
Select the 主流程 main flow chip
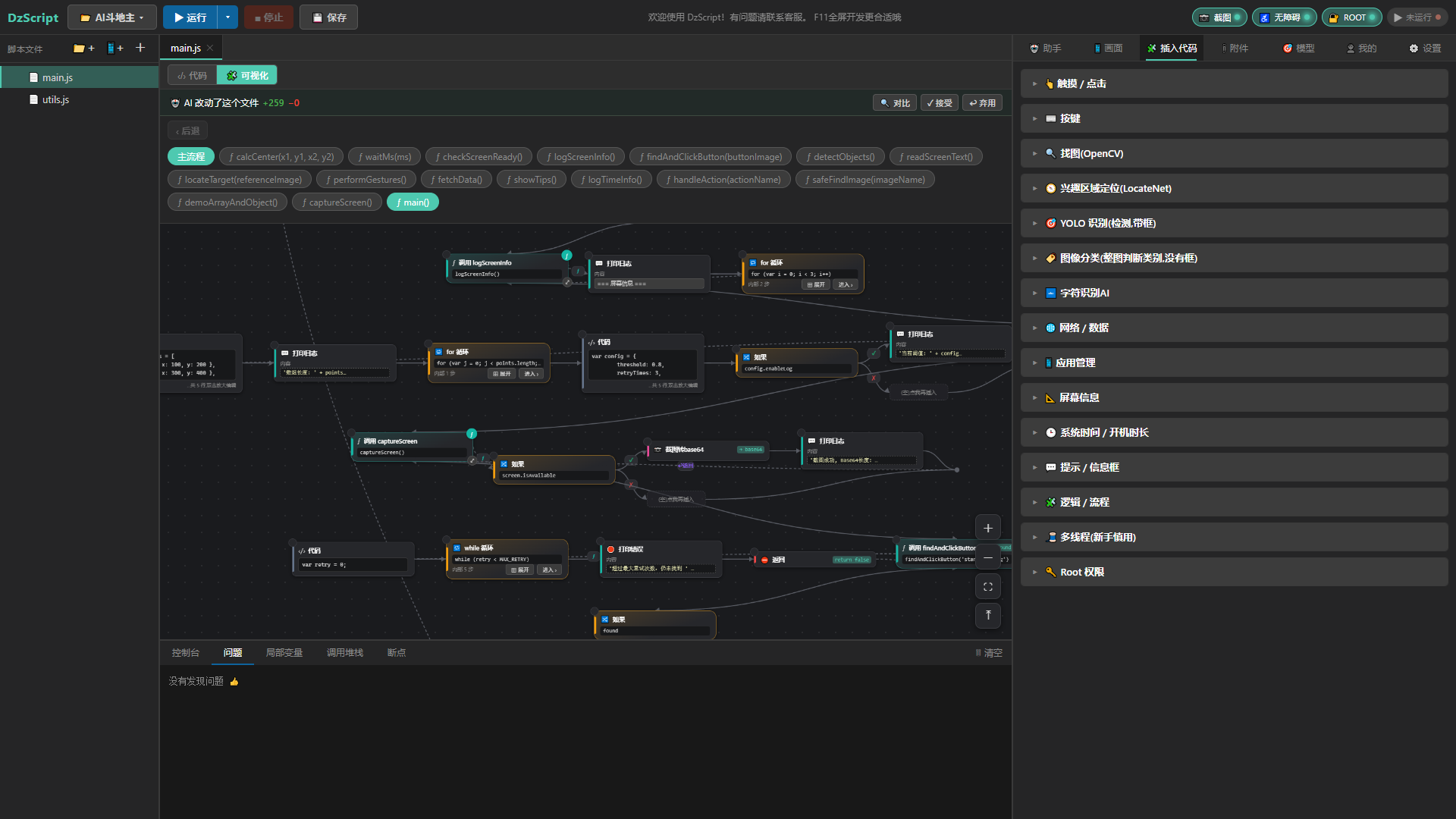[x=191, y=156]
